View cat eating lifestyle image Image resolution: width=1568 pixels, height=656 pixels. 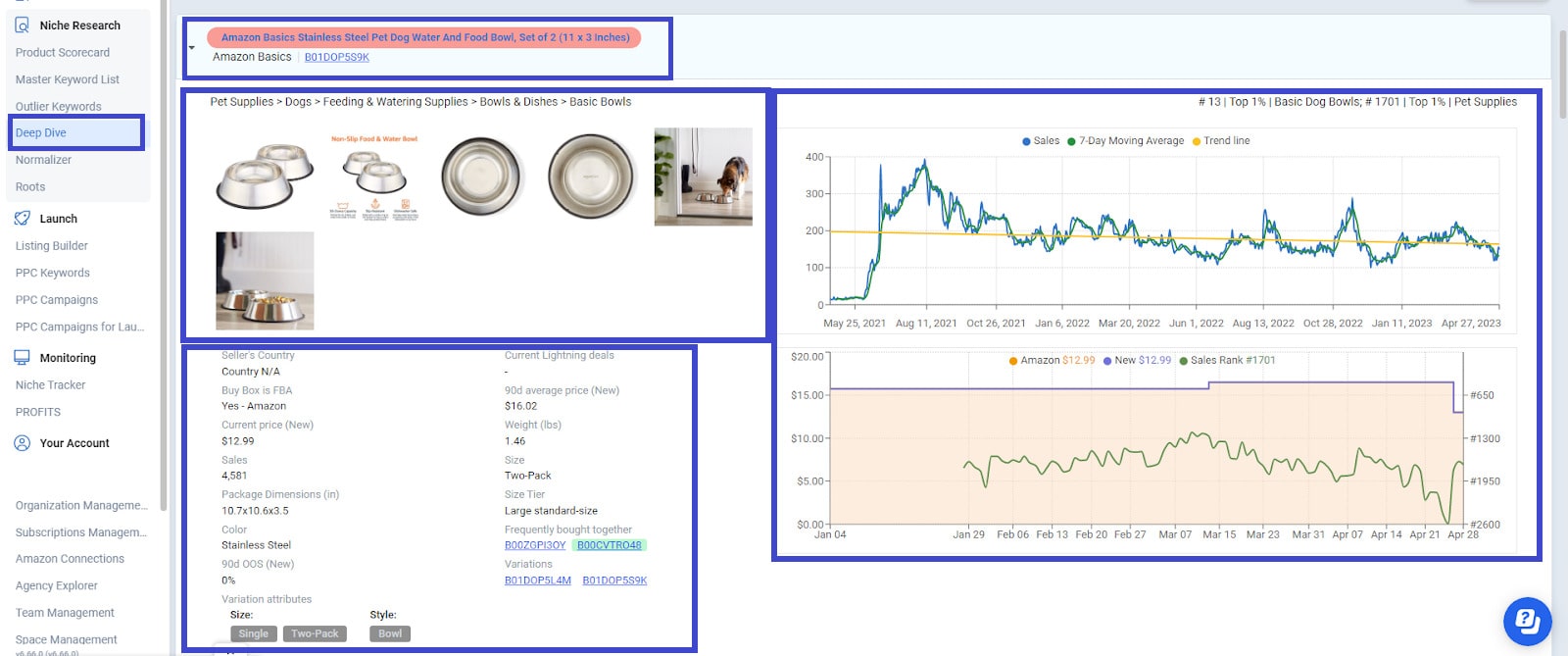coord(704,177)
